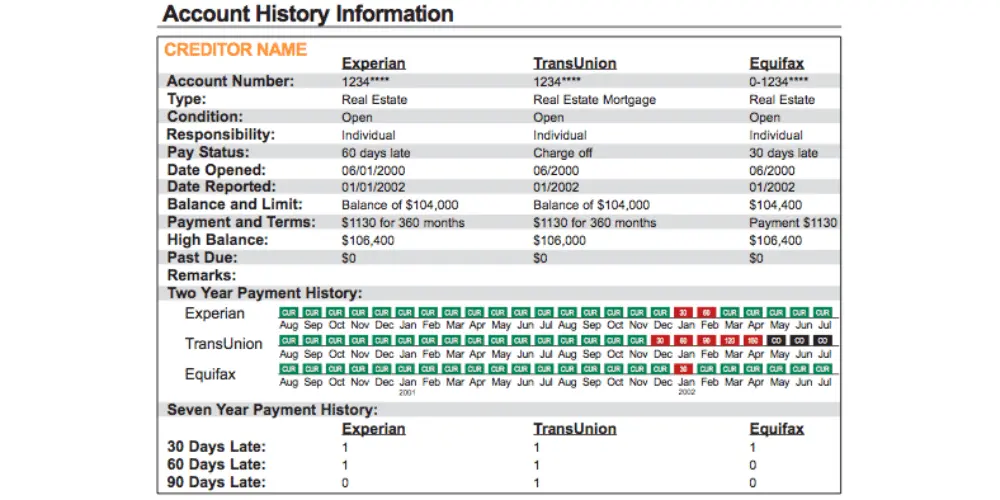
Task: Select the Balance and Limit: label
Action: pyautogui.click(x=235, y=205)
